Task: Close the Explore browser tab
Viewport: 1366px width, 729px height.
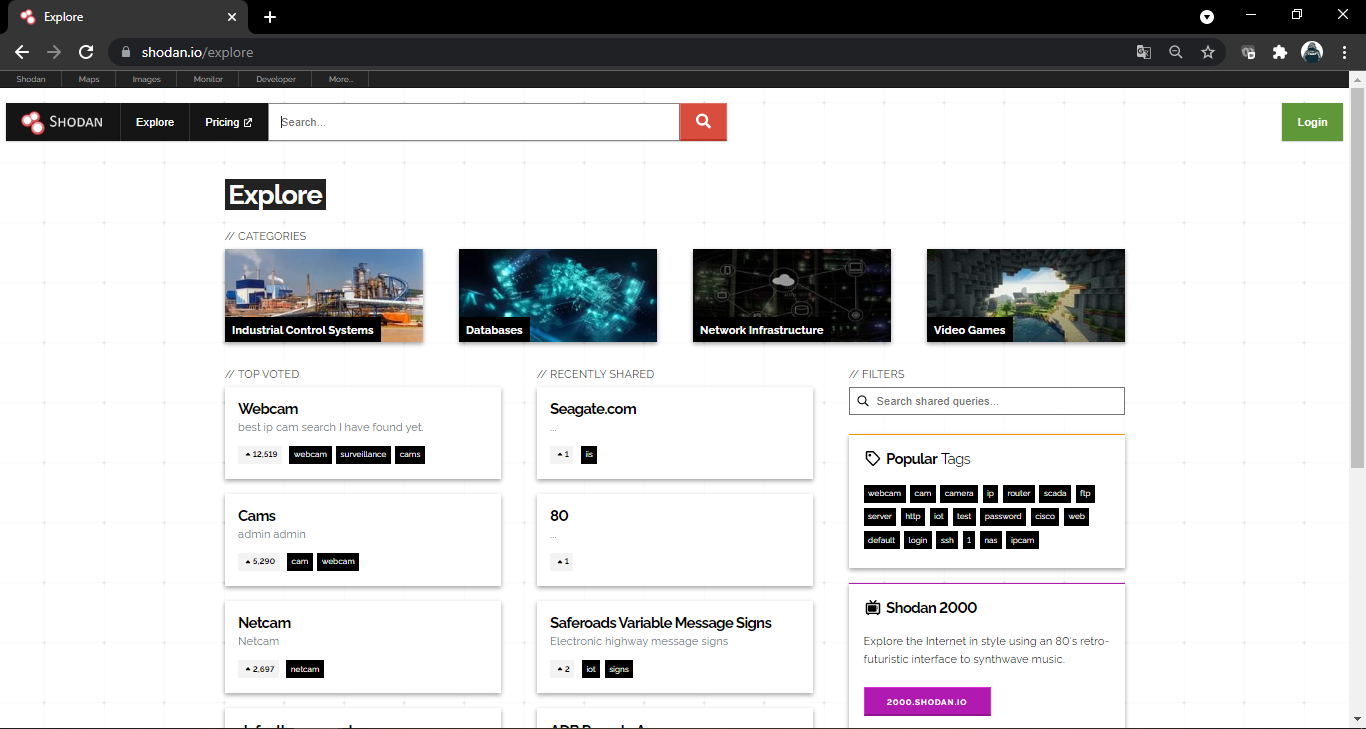Action: point(232,17)
